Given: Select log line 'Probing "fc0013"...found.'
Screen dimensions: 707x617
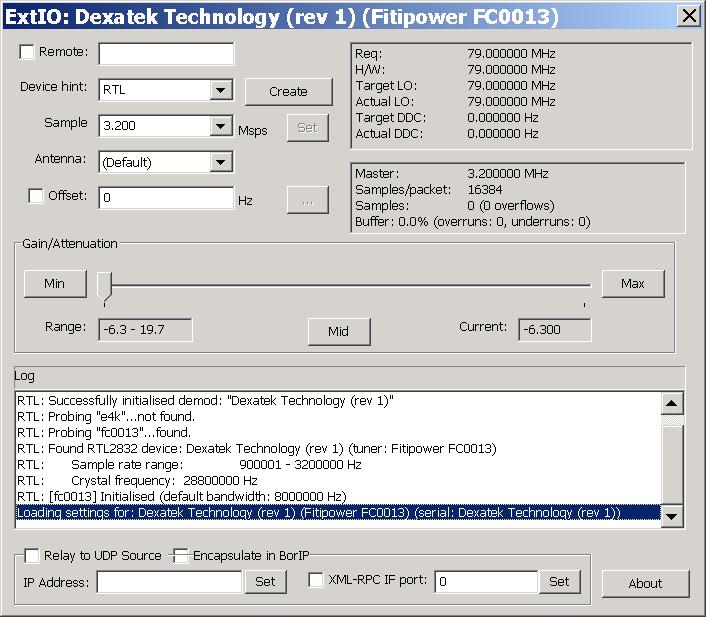Looking at the screenshot, I should [x=338, y=433].
